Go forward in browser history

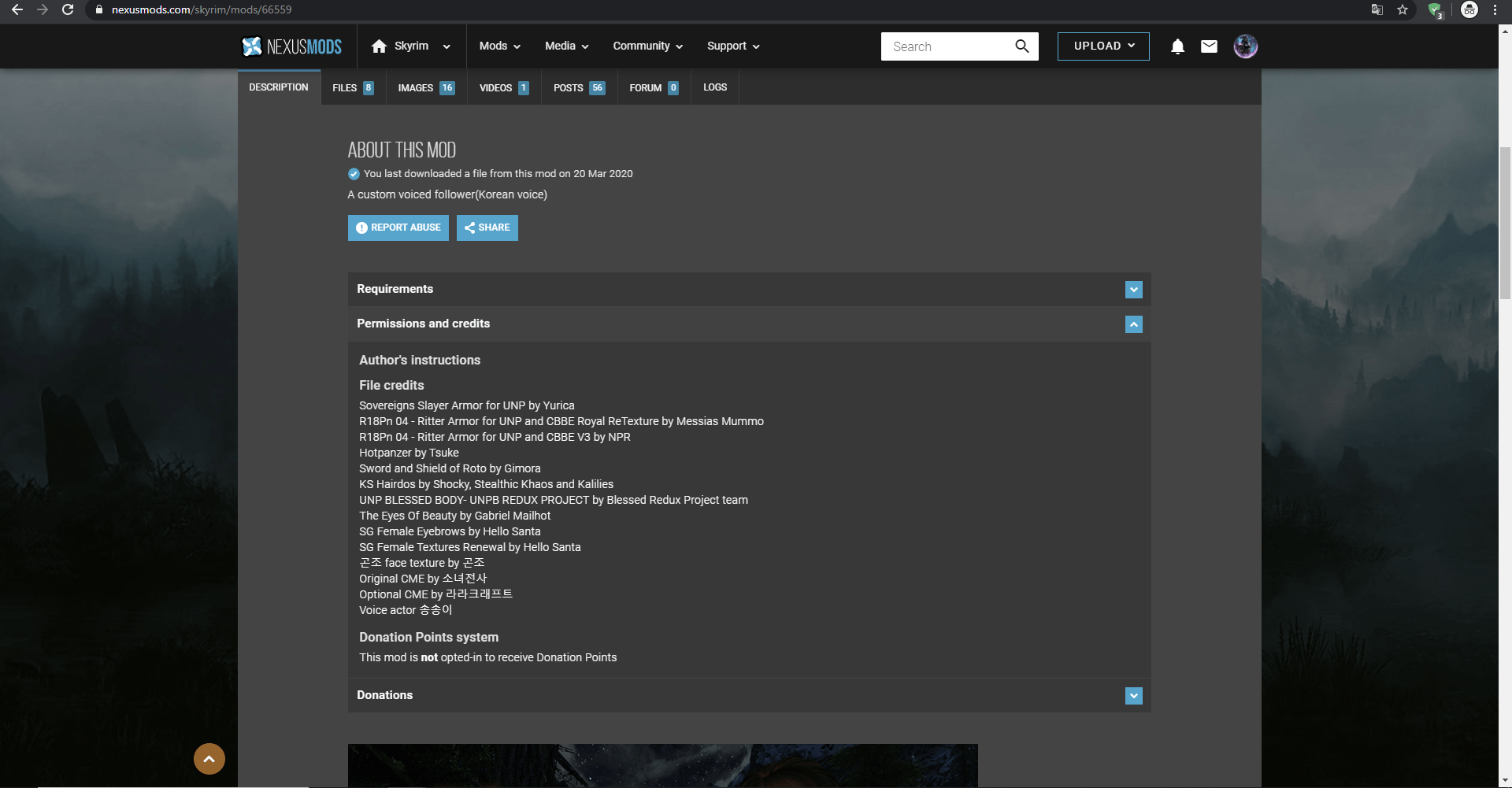(x=43, y=9)
